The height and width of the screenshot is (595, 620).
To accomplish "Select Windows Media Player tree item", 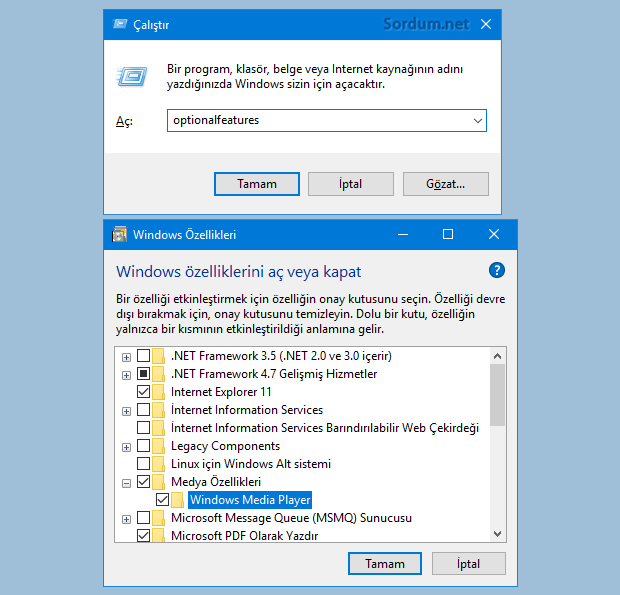I will [250, 500].
